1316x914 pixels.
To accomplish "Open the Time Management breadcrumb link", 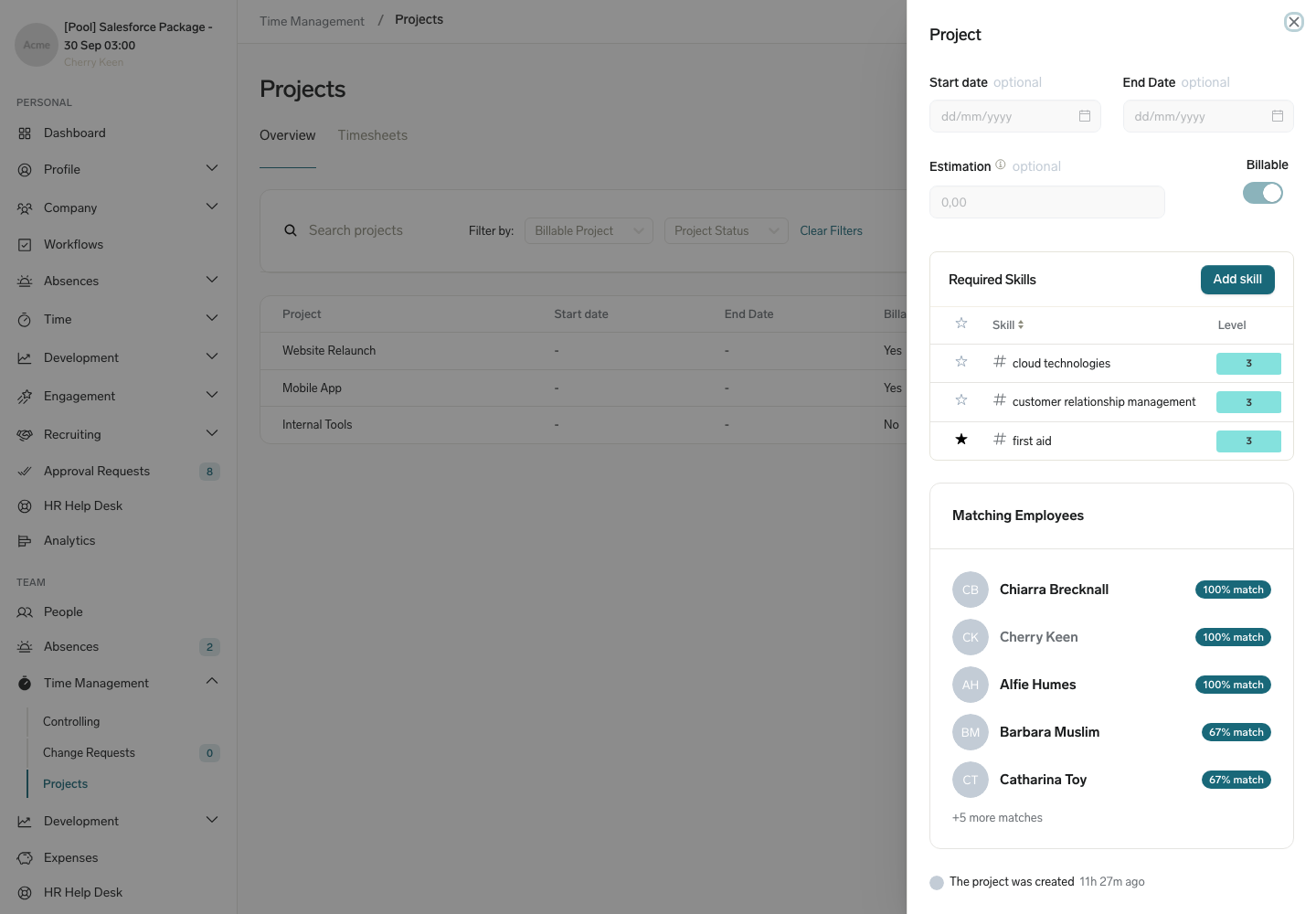I will pyautogui.click(x=312, y=21).
